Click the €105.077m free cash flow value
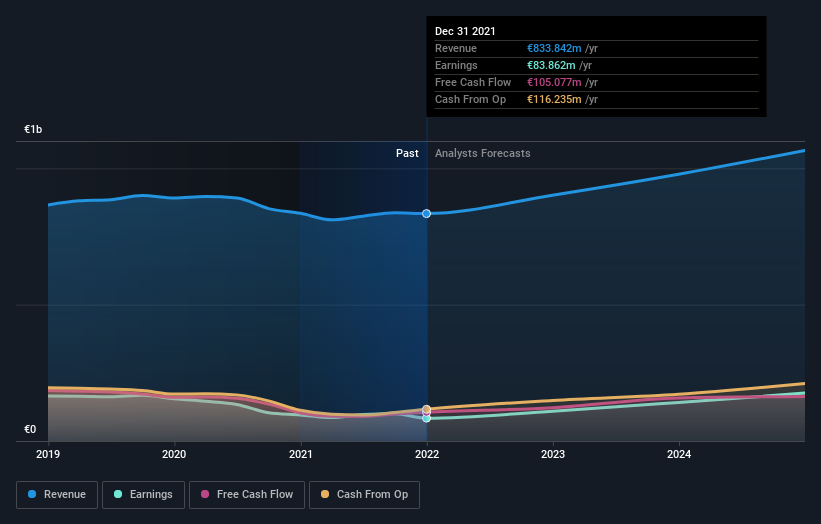The image size is (821, 524). [554, 82]
